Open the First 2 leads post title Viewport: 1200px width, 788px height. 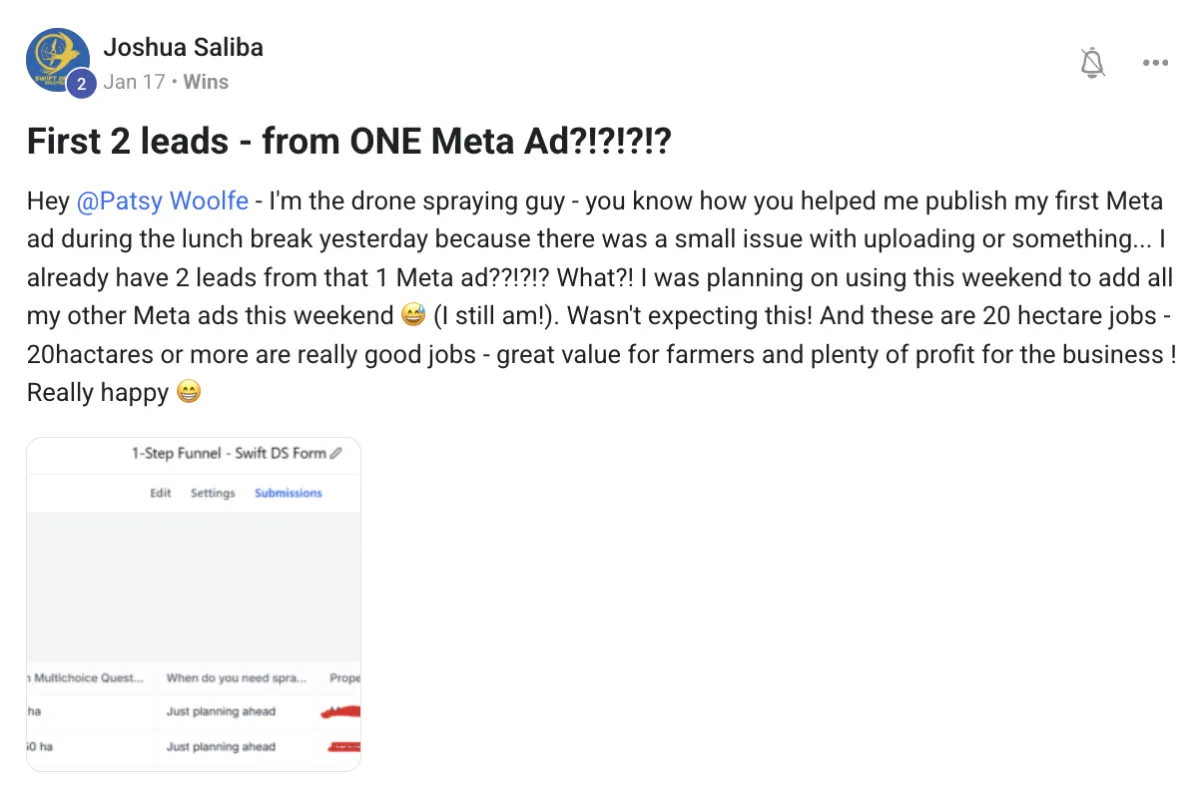pyautogui.click(x=349, y=142)
